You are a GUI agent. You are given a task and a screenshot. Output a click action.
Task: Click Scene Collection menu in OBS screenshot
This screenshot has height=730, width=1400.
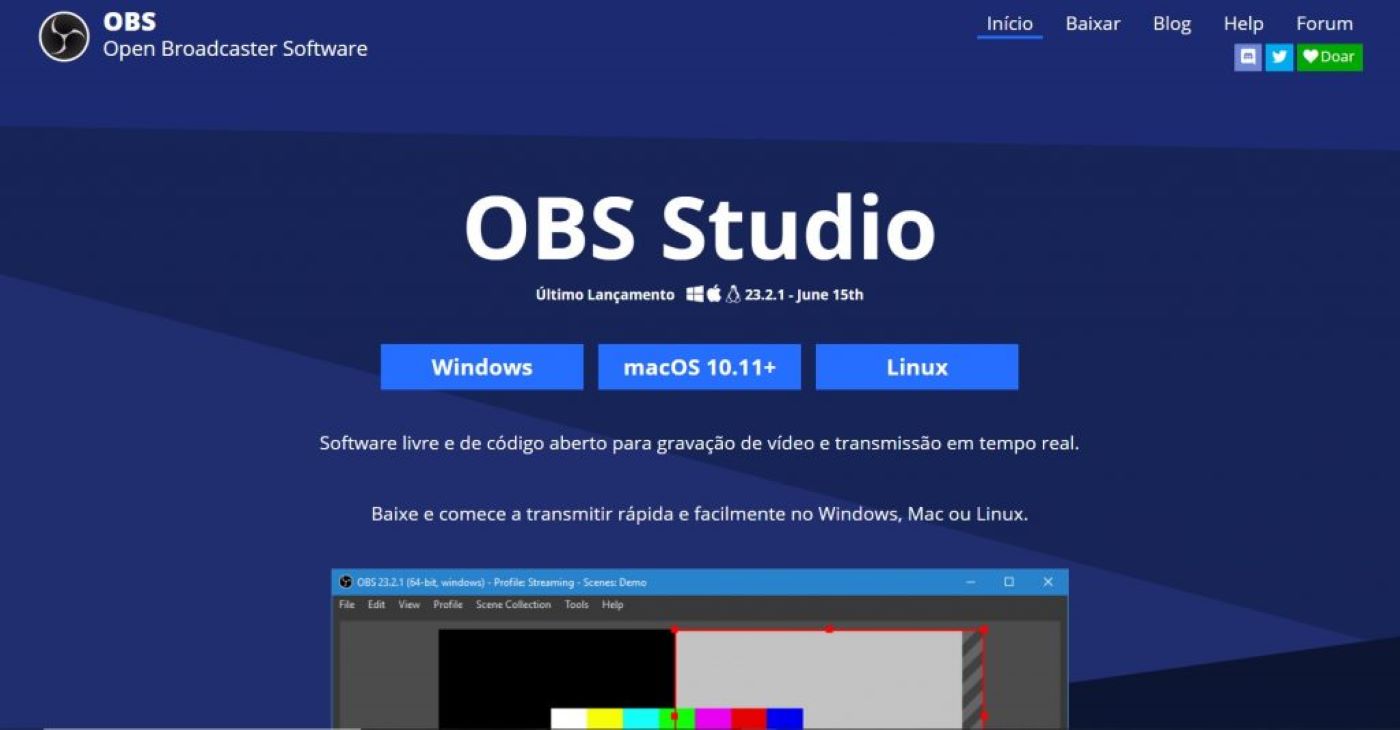click(513, 605)
